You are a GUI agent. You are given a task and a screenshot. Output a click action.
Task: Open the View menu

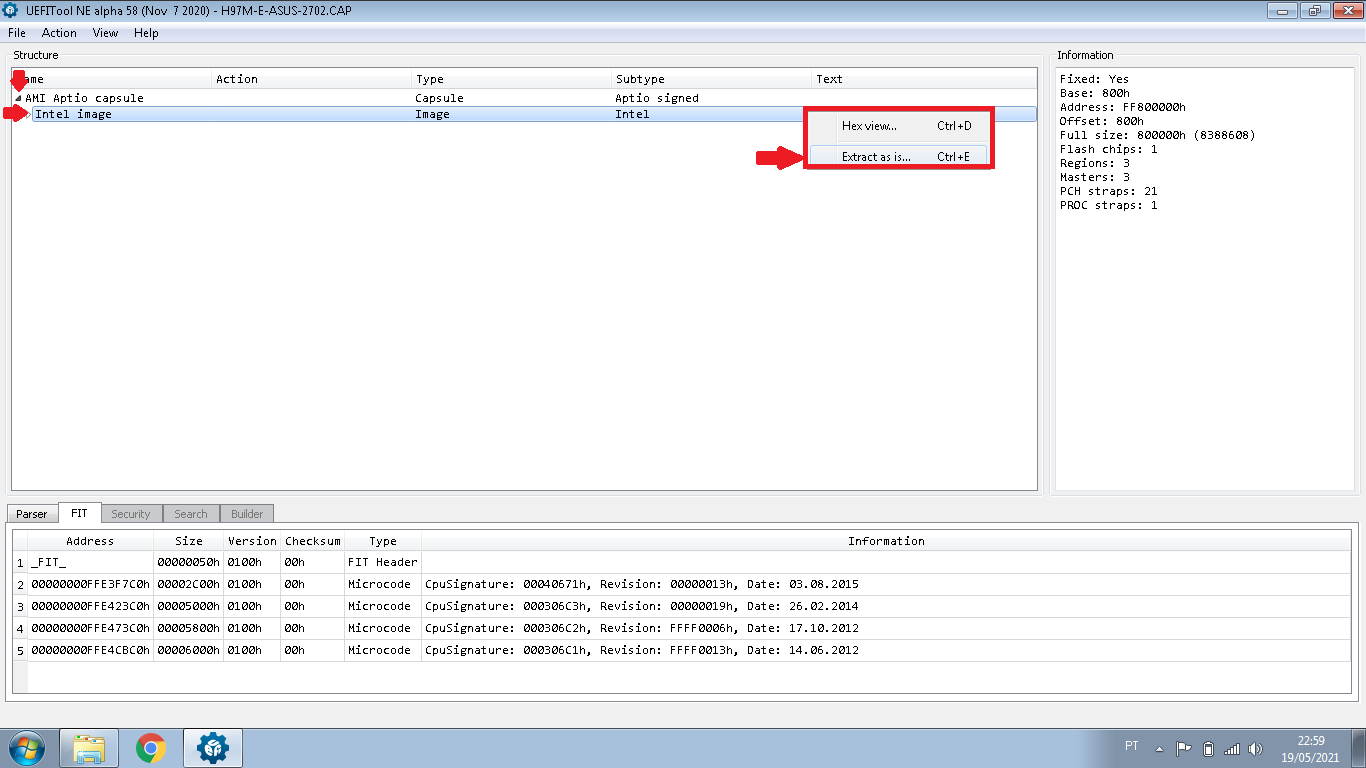click(x=105, y=33)
